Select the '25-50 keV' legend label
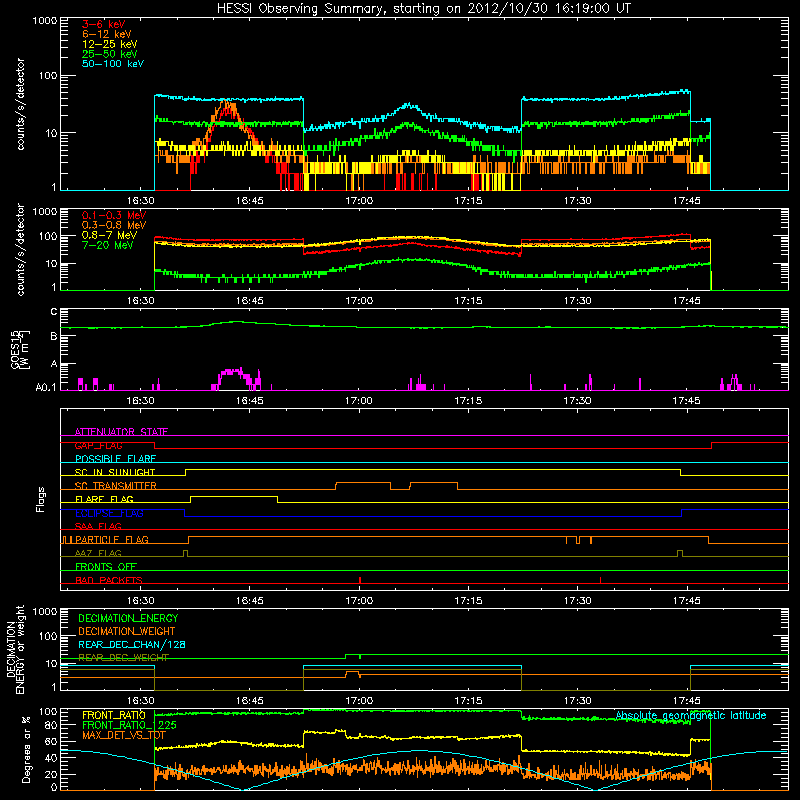Image resolution: width=800 pixels, height=800 pixels. tap(110, 54)
